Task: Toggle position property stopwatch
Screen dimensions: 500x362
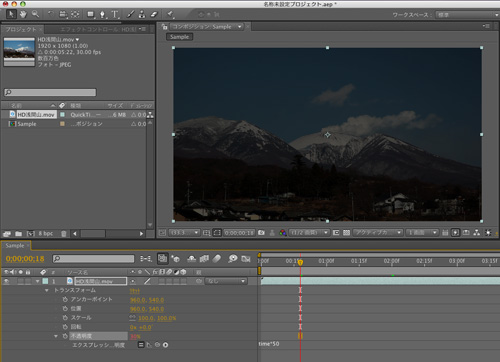Action: (x=65, y=309)
